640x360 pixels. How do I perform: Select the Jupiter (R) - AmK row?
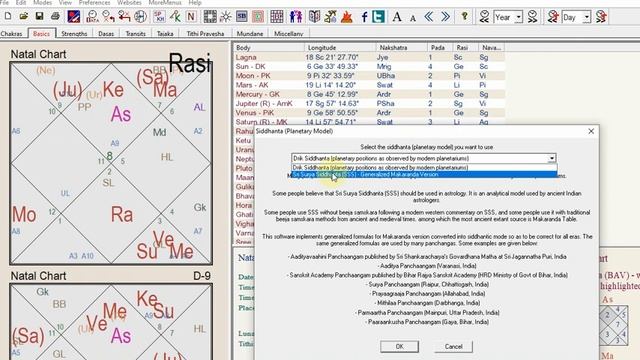click(x=369, y=103)
